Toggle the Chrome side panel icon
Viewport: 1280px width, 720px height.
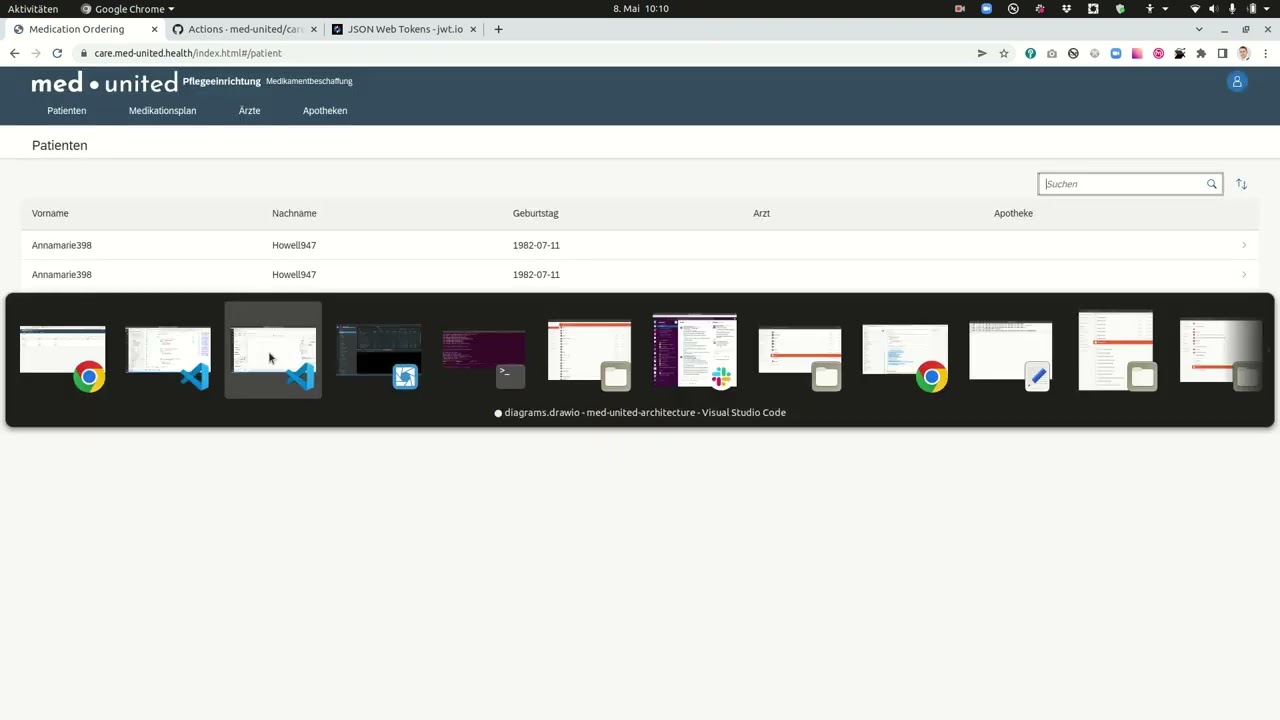[x=1222, y=53]
